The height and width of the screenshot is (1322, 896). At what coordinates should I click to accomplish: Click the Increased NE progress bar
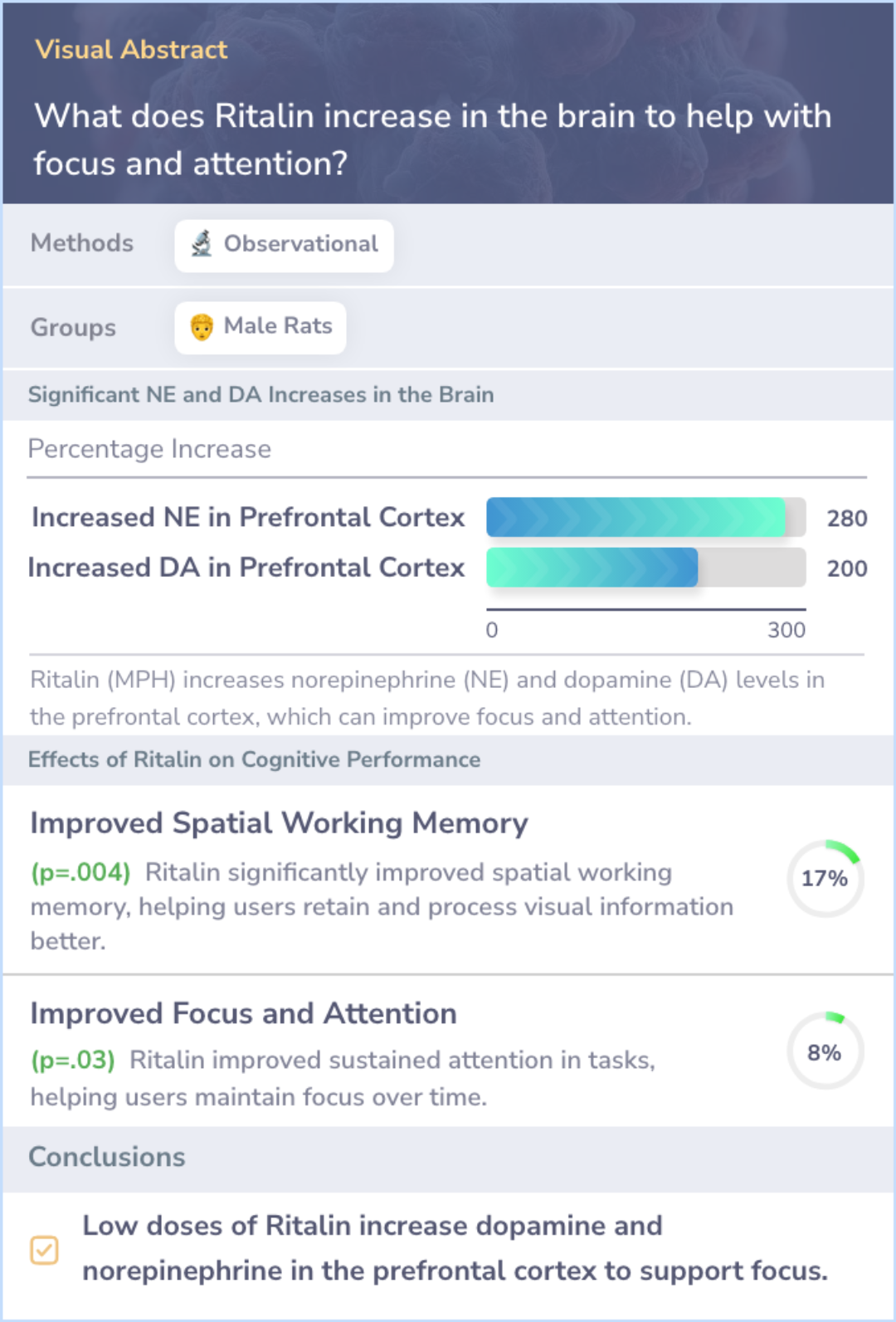(645, 518)
